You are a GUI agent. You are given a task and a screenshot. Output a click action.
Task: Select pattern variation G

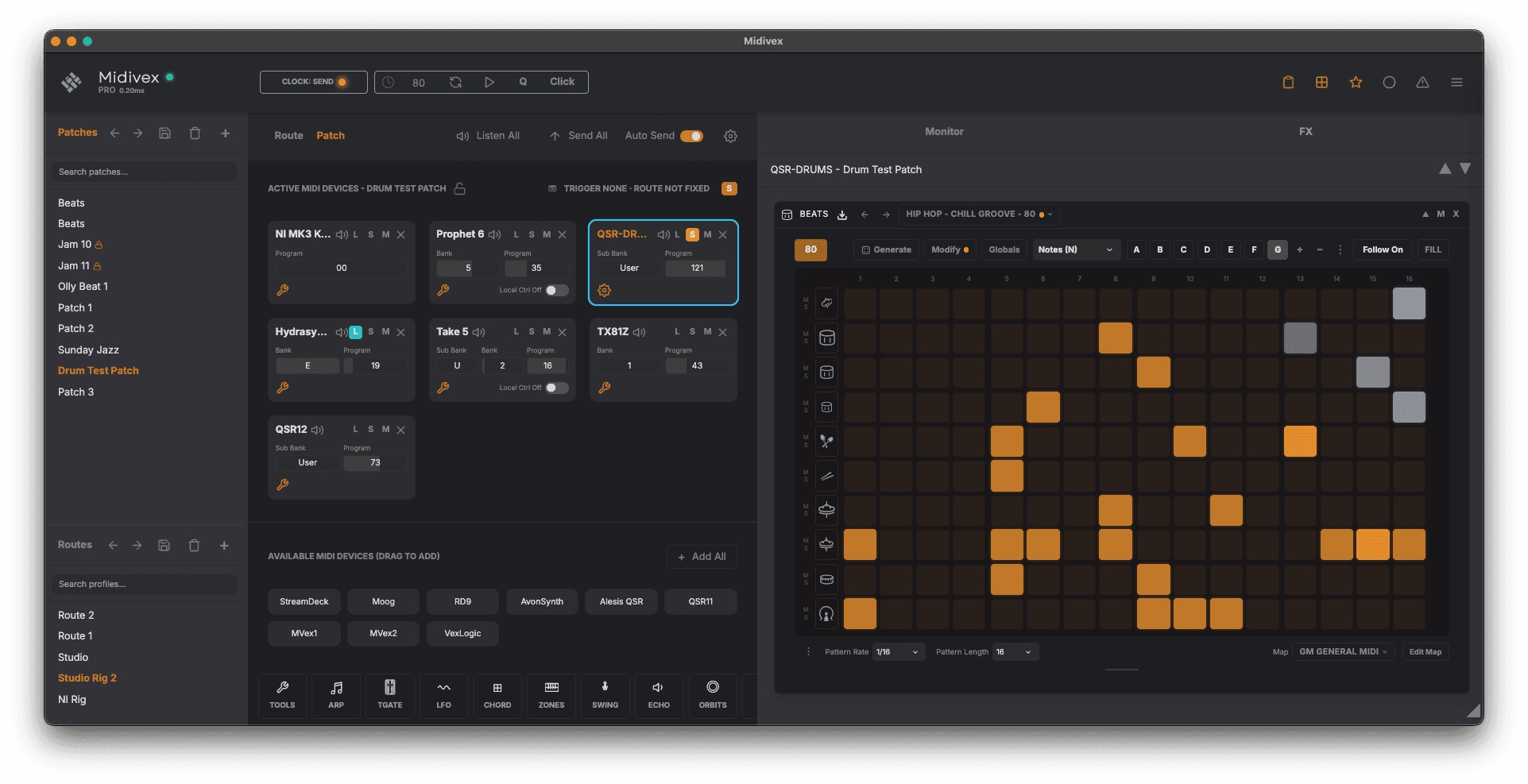click(1278, 249)
